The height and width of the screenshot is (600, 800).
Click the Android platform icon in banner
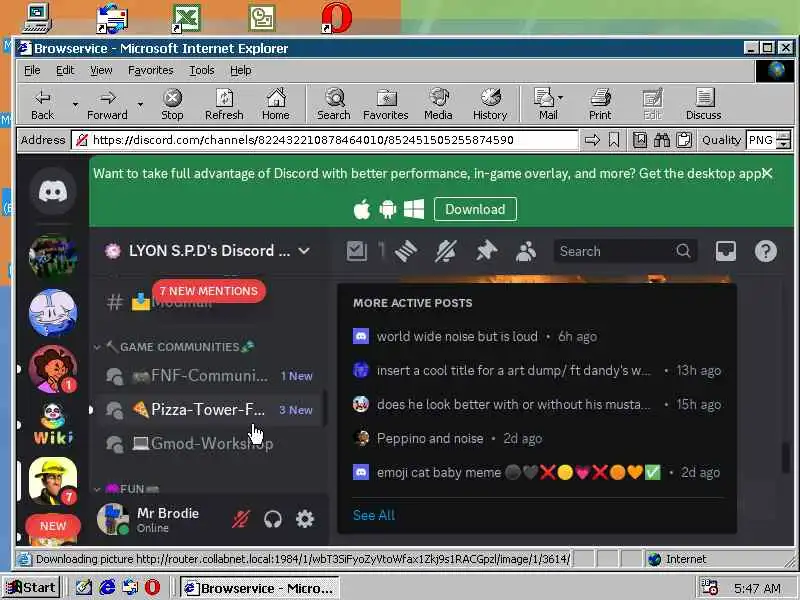388,209
